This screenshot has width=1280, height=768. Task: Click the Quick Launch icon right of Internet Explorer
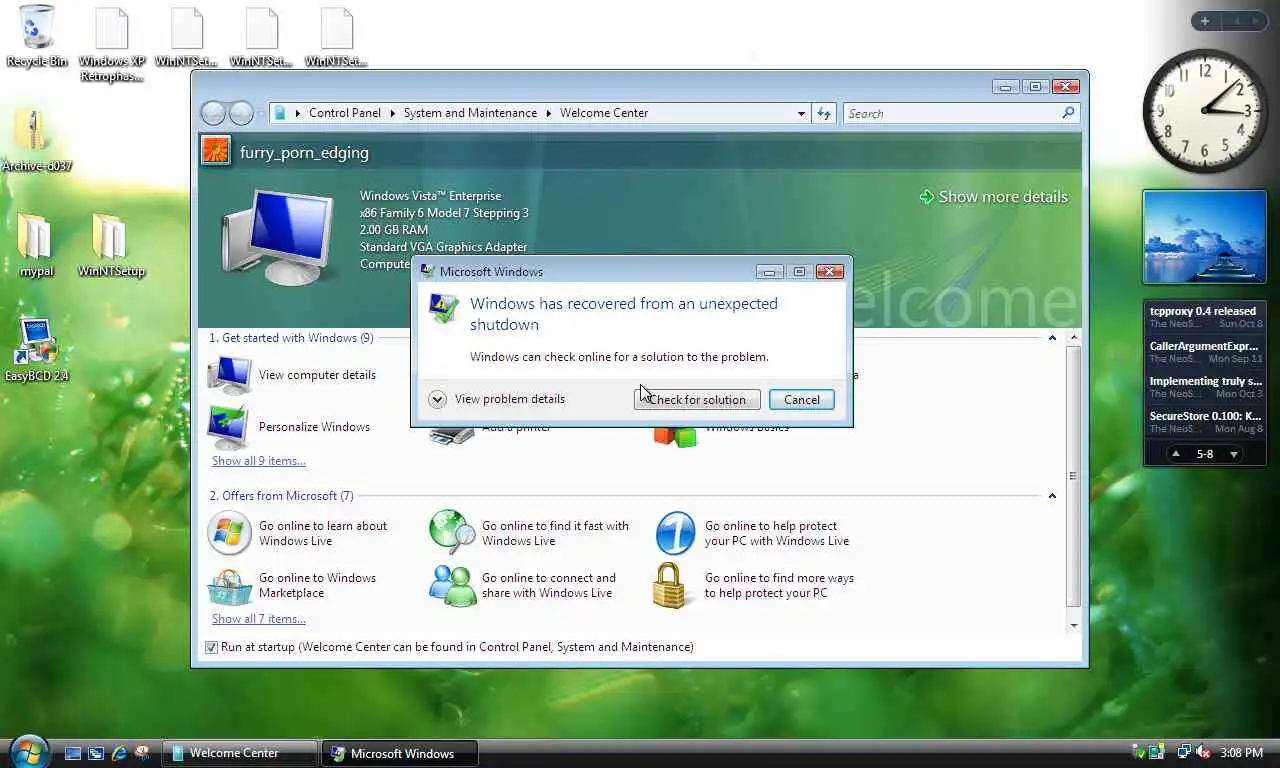pos(142,753)
